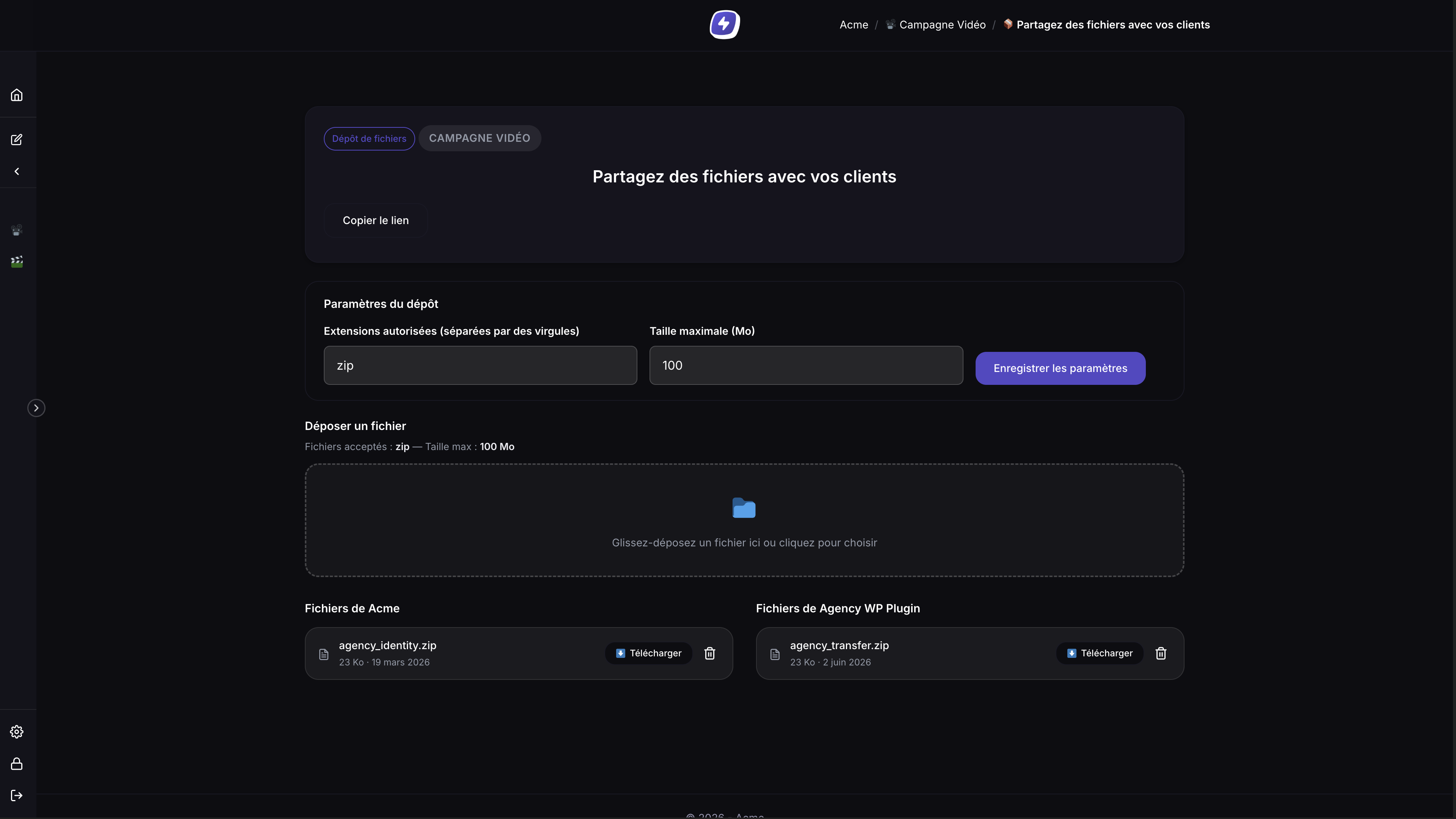This screenshot has height=819, width=1456.
Task: Click the lightning bolt app logo
Action: (725, 25)
